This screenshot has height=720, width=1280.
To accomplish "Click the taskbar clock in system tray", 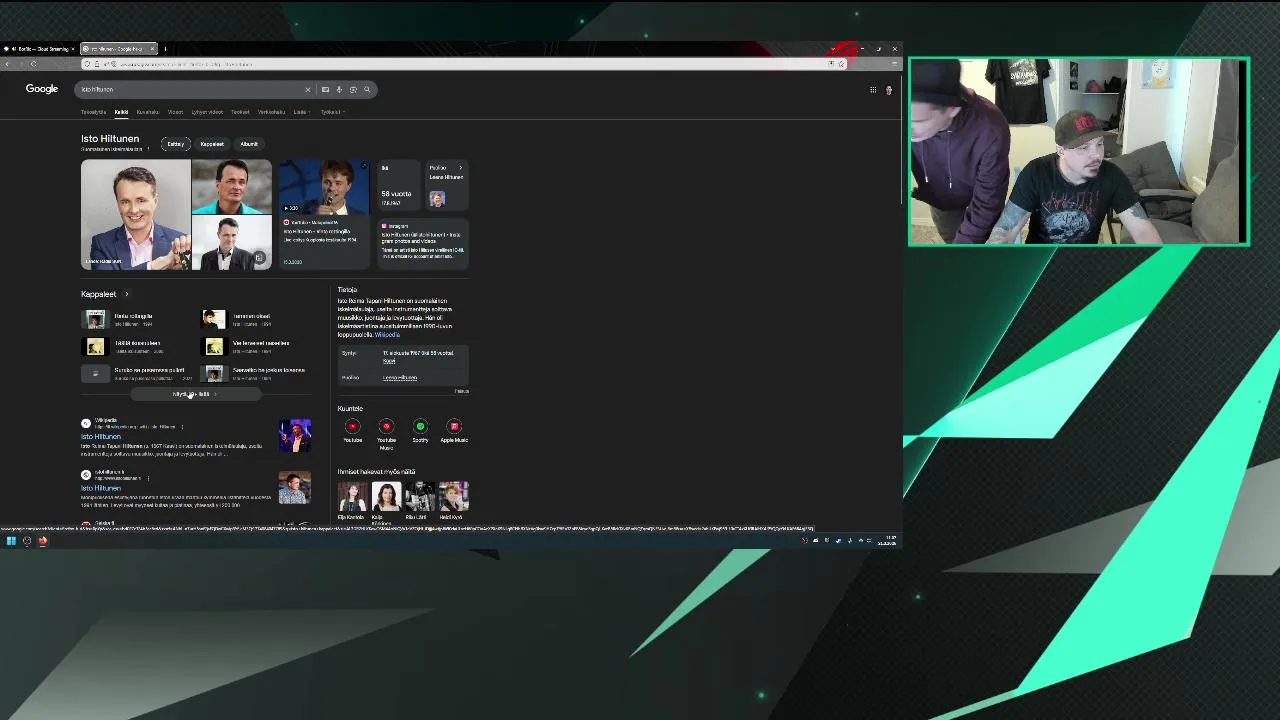I will click(887, 541).
